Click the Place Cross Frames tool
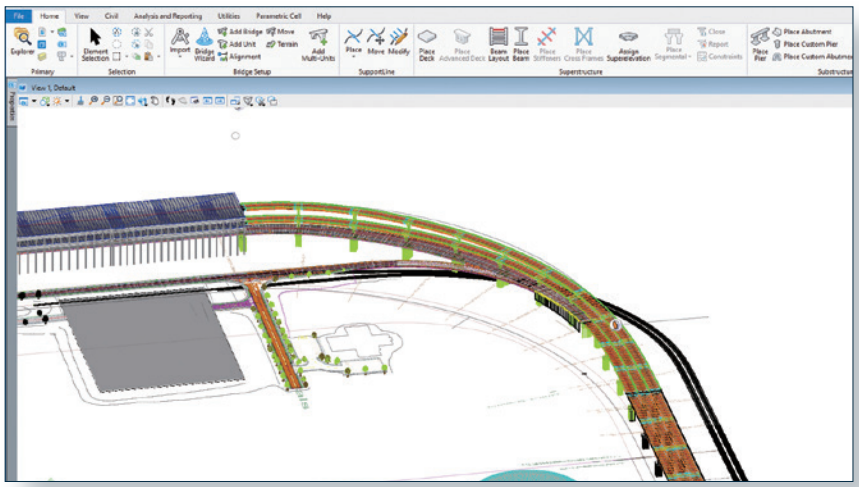The image size is (859, 487). point(583,44)
